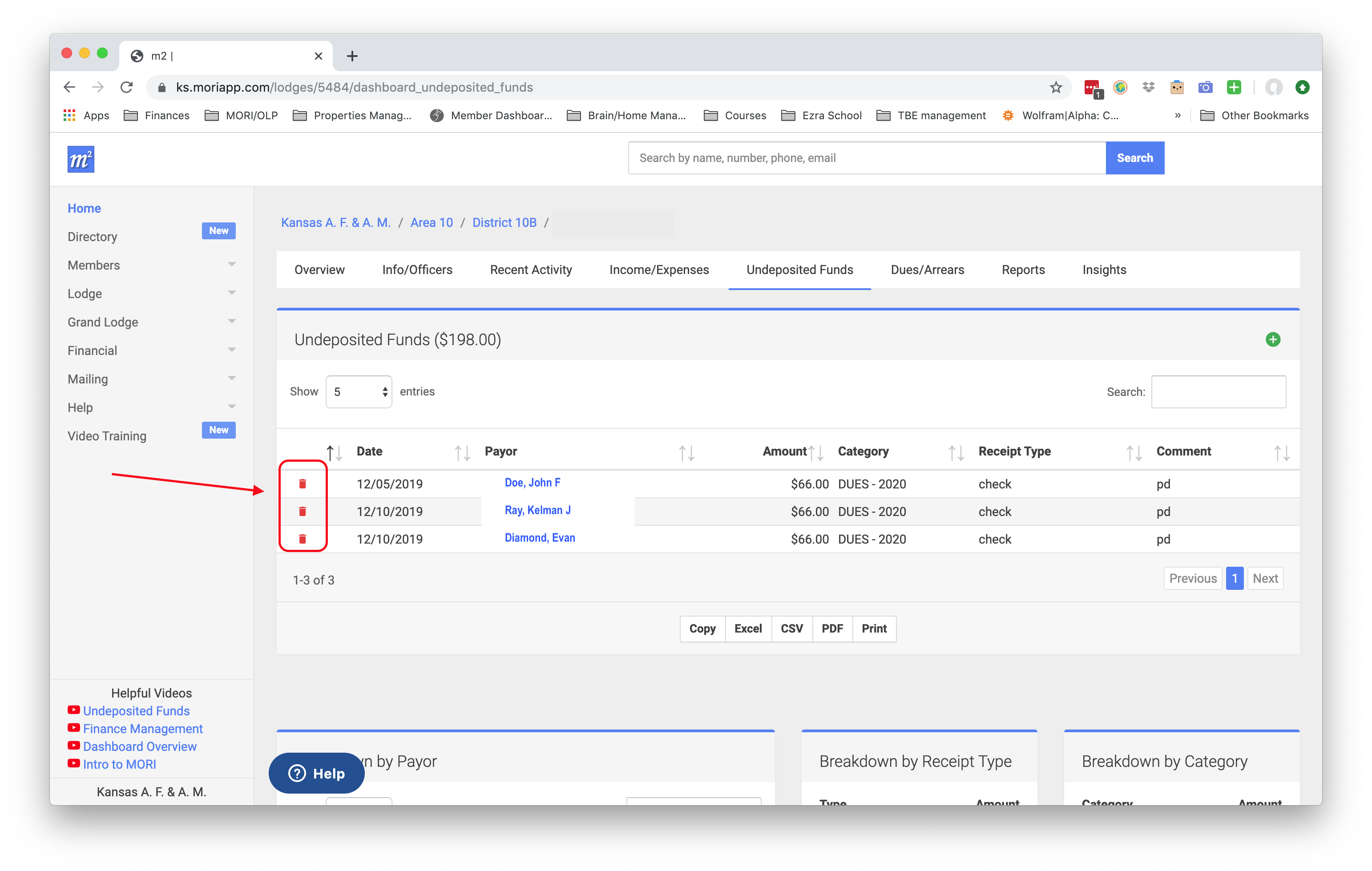This screenshot has width=1372, height=871.
Task: Click trash icon for Ray, Kelman J
Action: point(303,511)
